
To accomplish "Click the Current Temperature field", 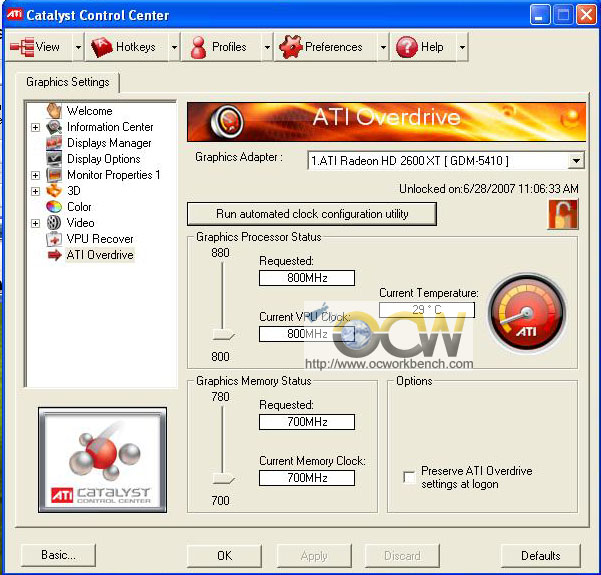I will 427,310.
